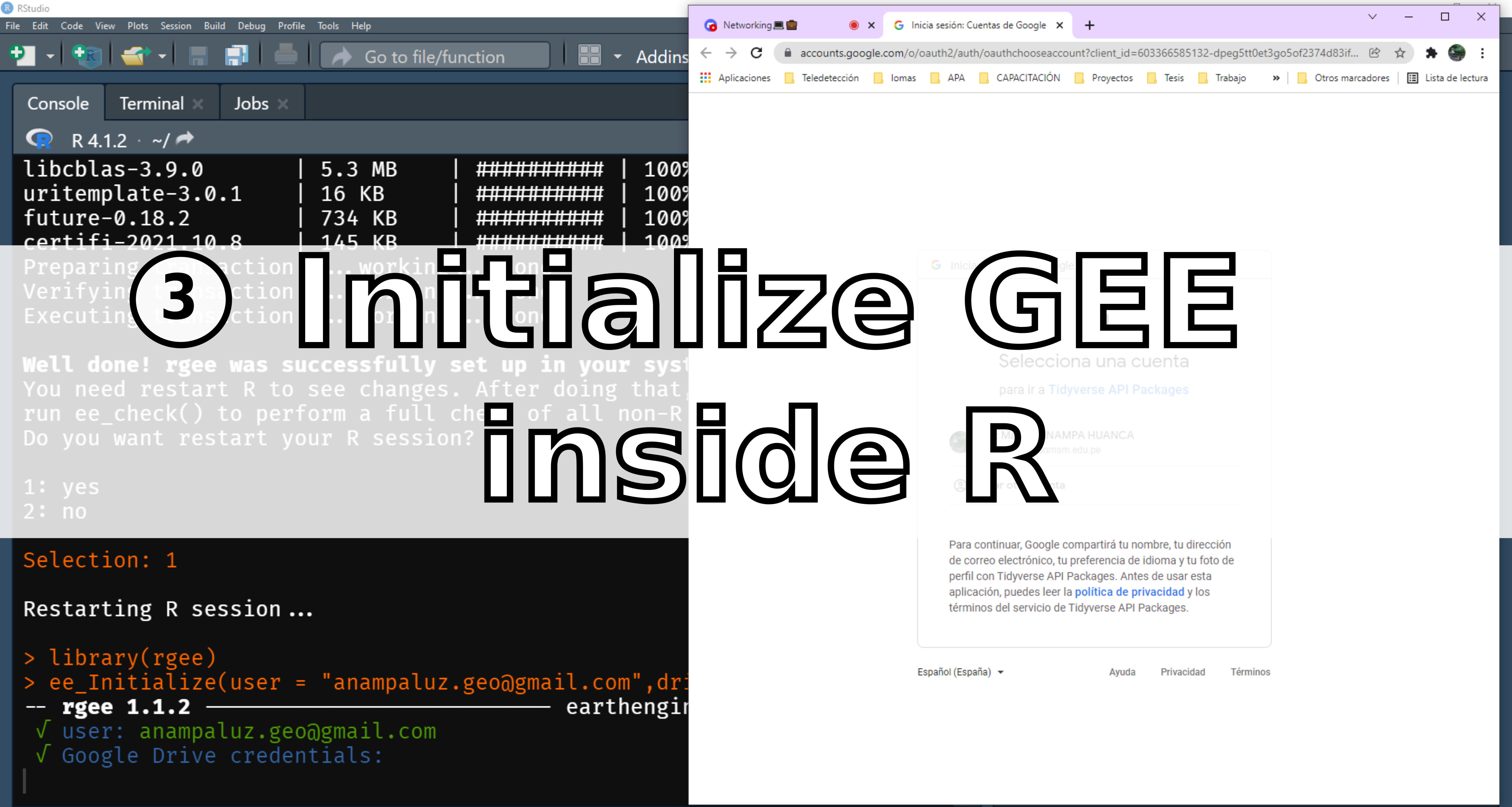Open the Chrome profile avatar

1457,53
